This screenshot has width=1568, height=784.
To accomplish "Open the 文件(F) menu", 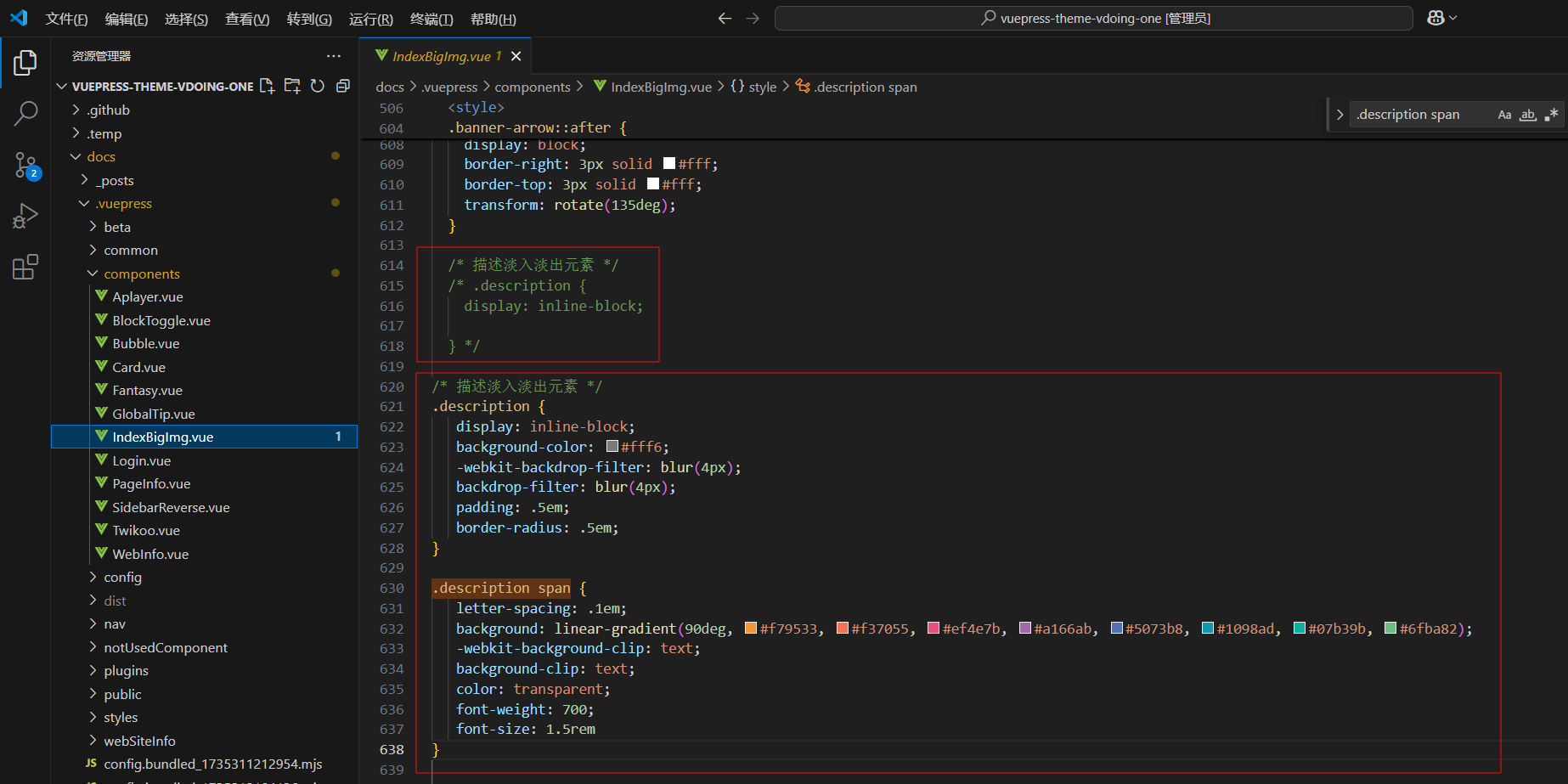I will coord(66,19).
